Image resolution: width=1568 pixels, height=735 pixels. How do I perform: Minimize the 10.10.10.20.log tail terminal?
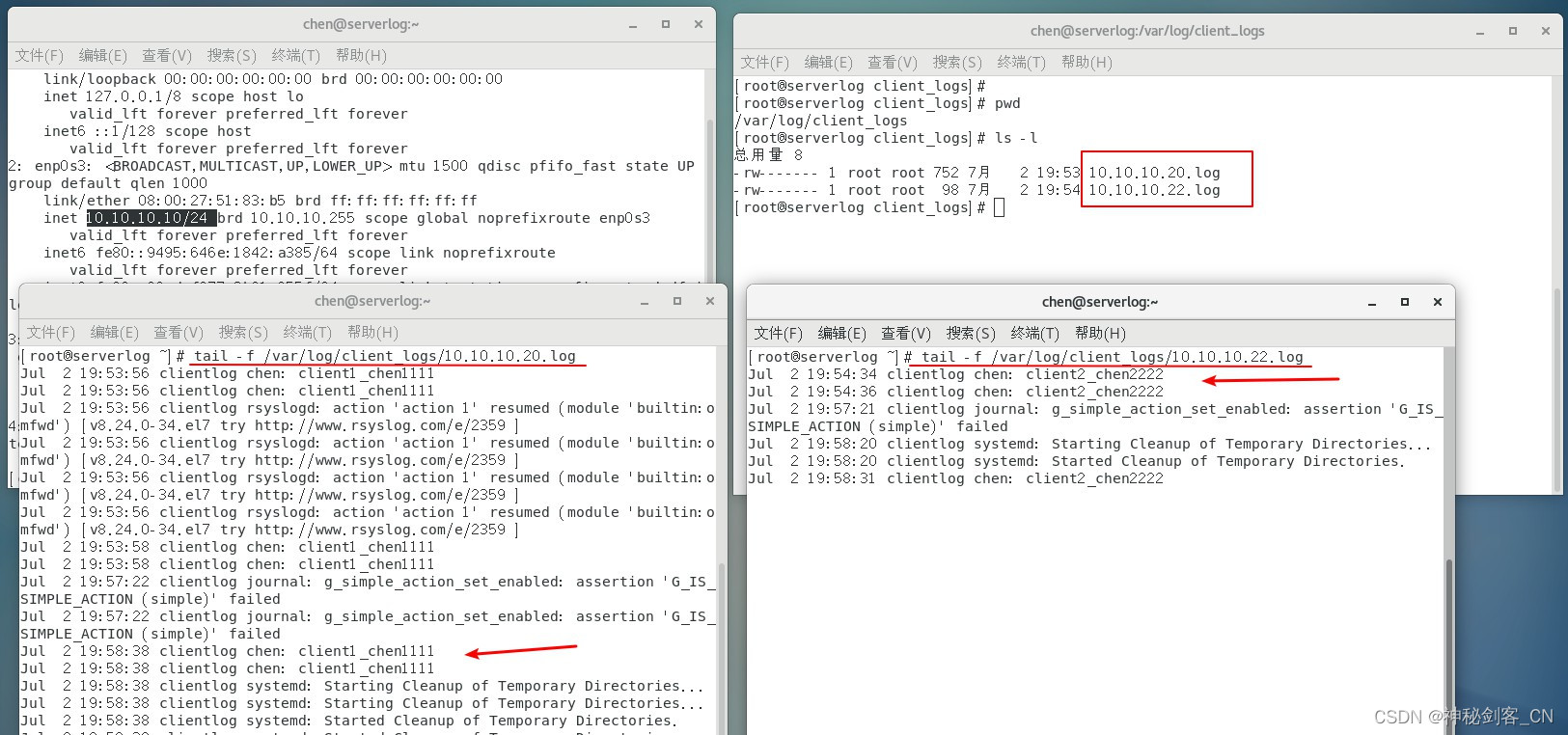[645, 302]
